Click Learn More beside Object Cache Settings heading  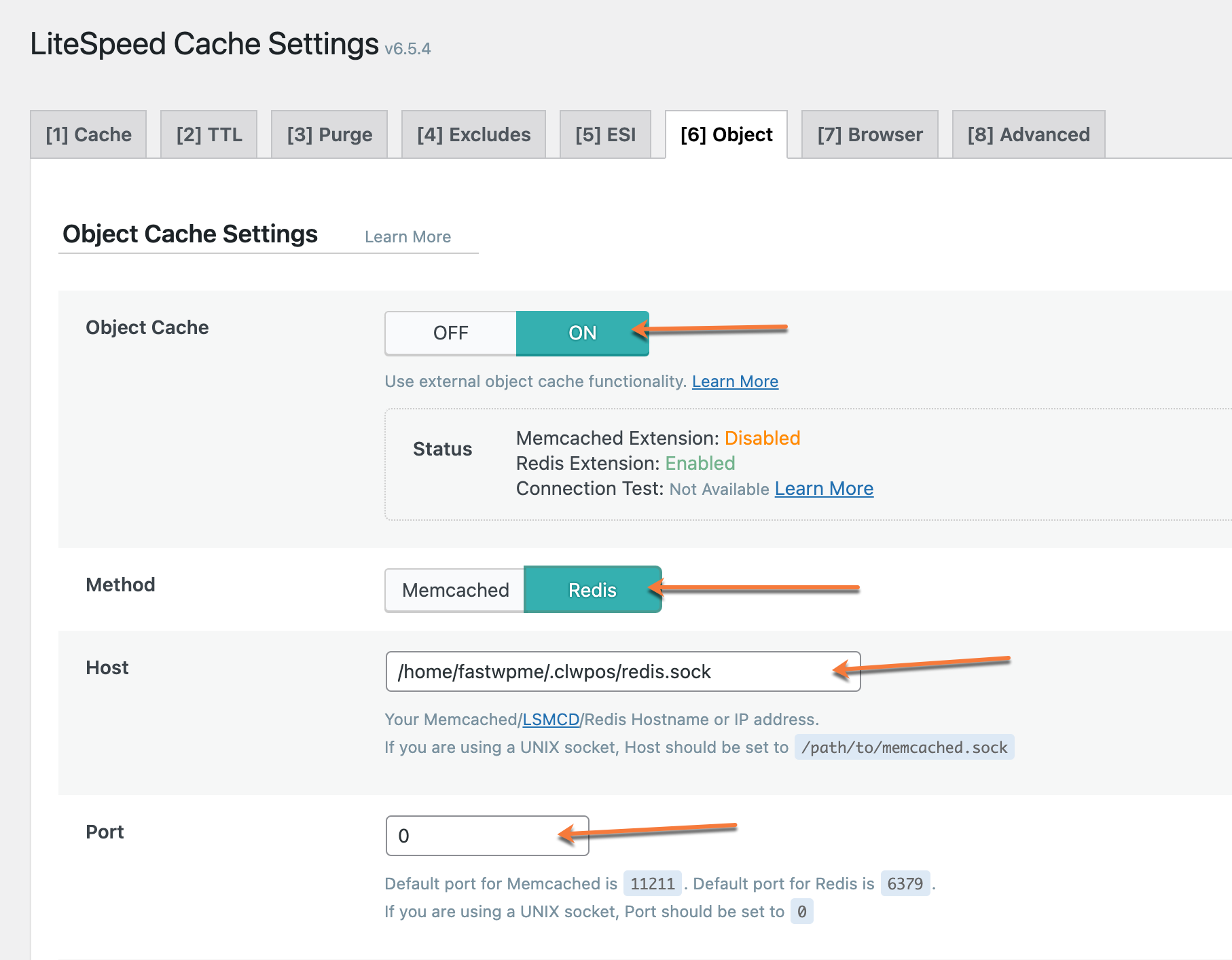click(407, 237)
